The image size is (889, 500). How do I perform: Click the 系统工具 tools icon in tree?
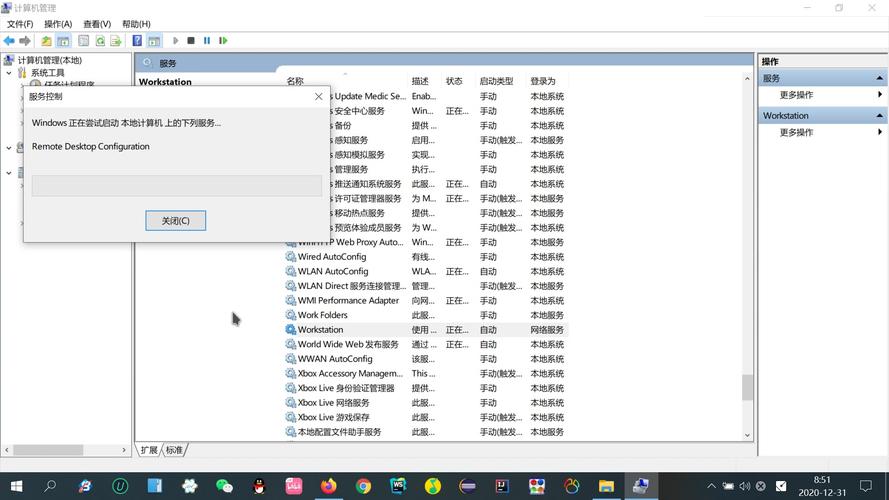[22, 73]
